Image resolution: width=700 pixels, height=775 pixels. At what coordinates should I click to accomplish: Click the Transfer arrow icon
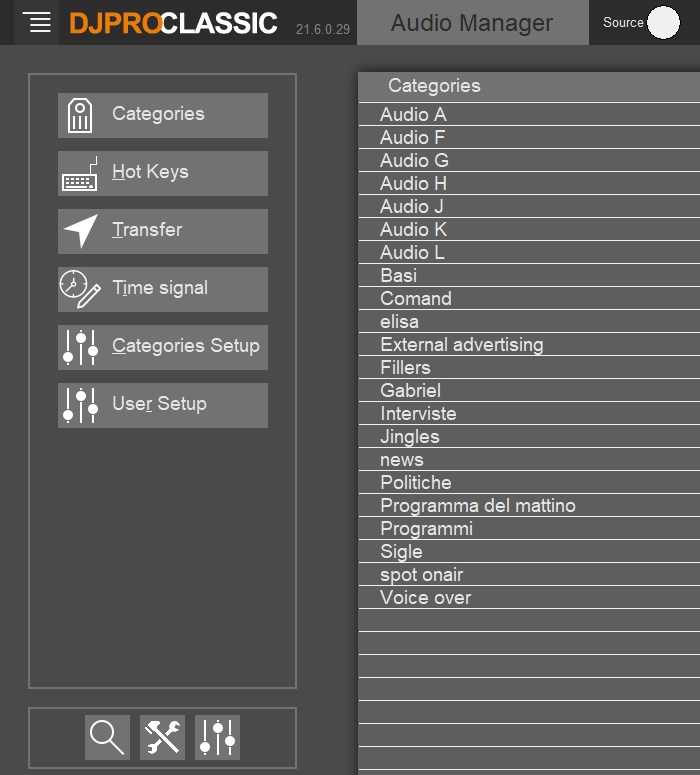(80, 231)
